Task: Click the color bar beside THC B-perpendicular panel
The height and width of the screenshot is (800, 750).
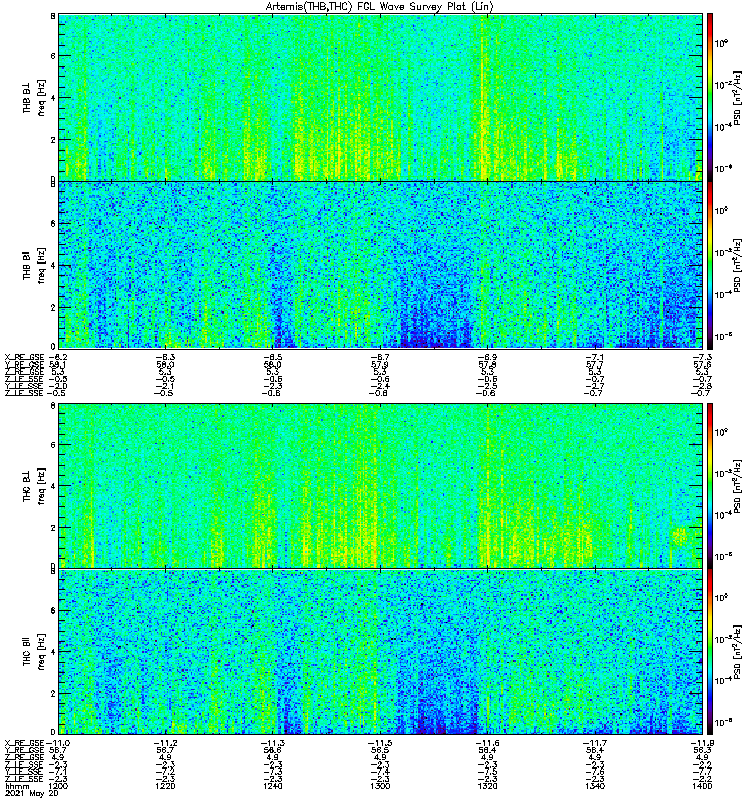Action: 709,485
